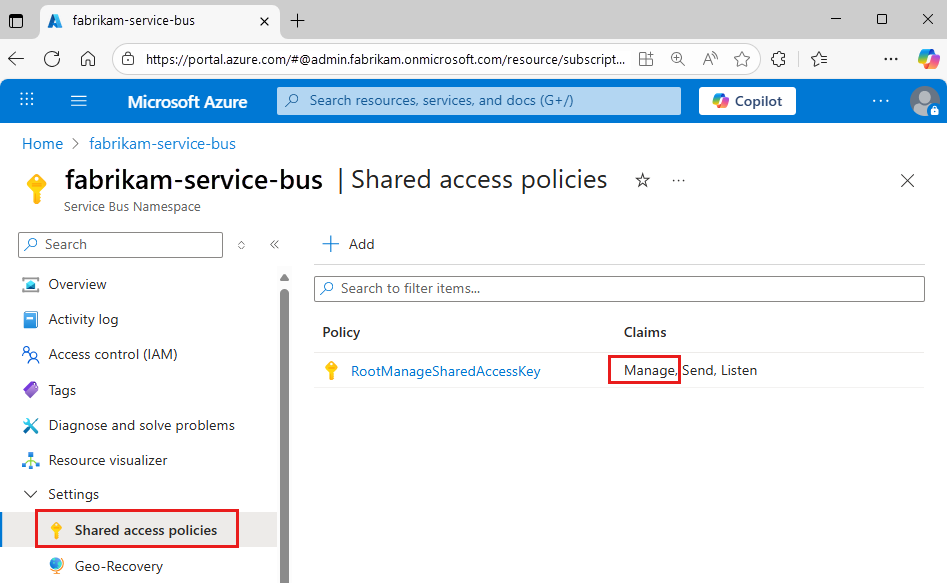Expand the sidebar search sort toggle
Screen dimensions: 947x583
(241, 244)
